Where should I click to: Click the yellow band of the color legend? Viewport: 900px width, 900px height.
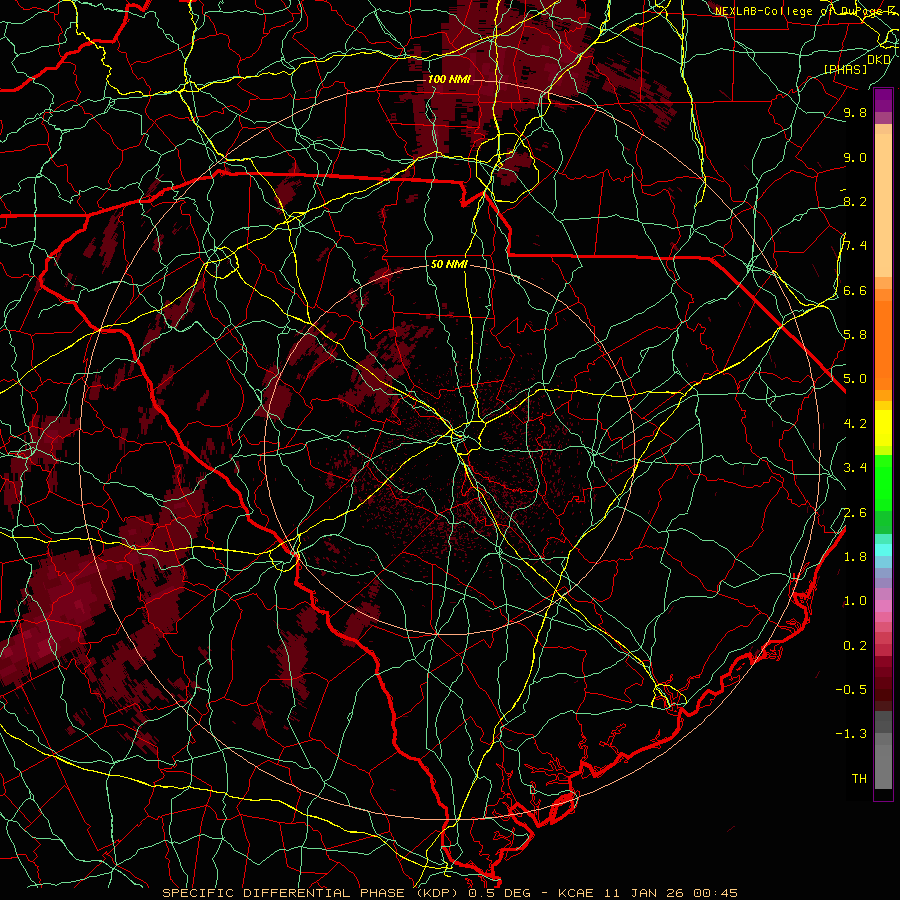883,428
